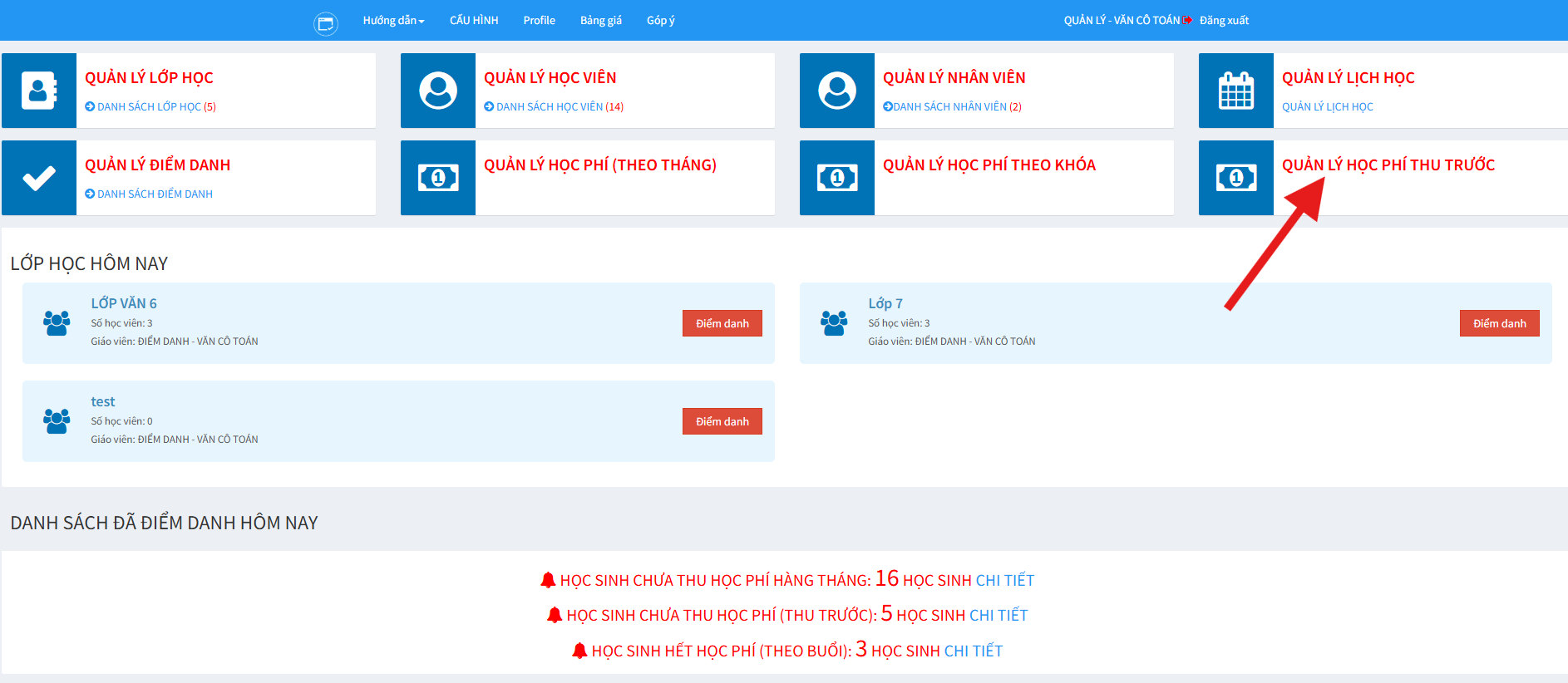Expand the Hướng dẫn dropdown menu
The image size is (1568, 683).
[x=393, y=21]
